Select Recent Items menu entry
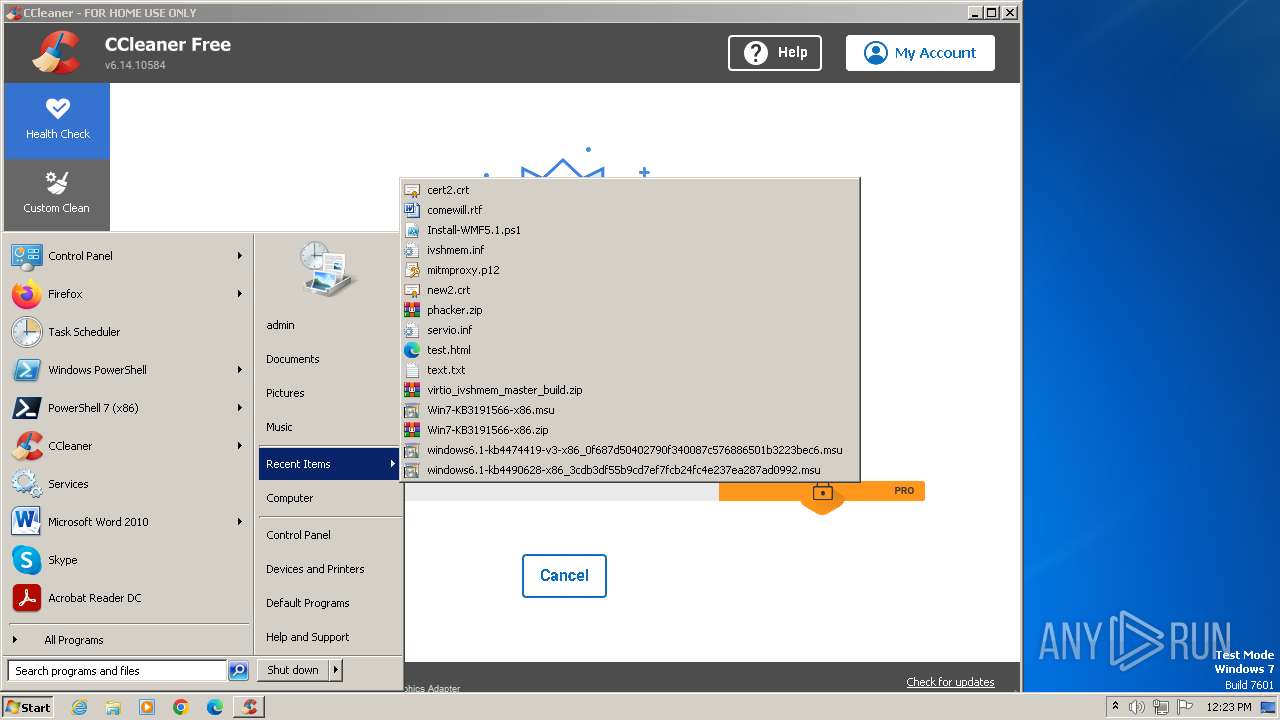The width and height of the screenshot is (1280, 720). 330,464
